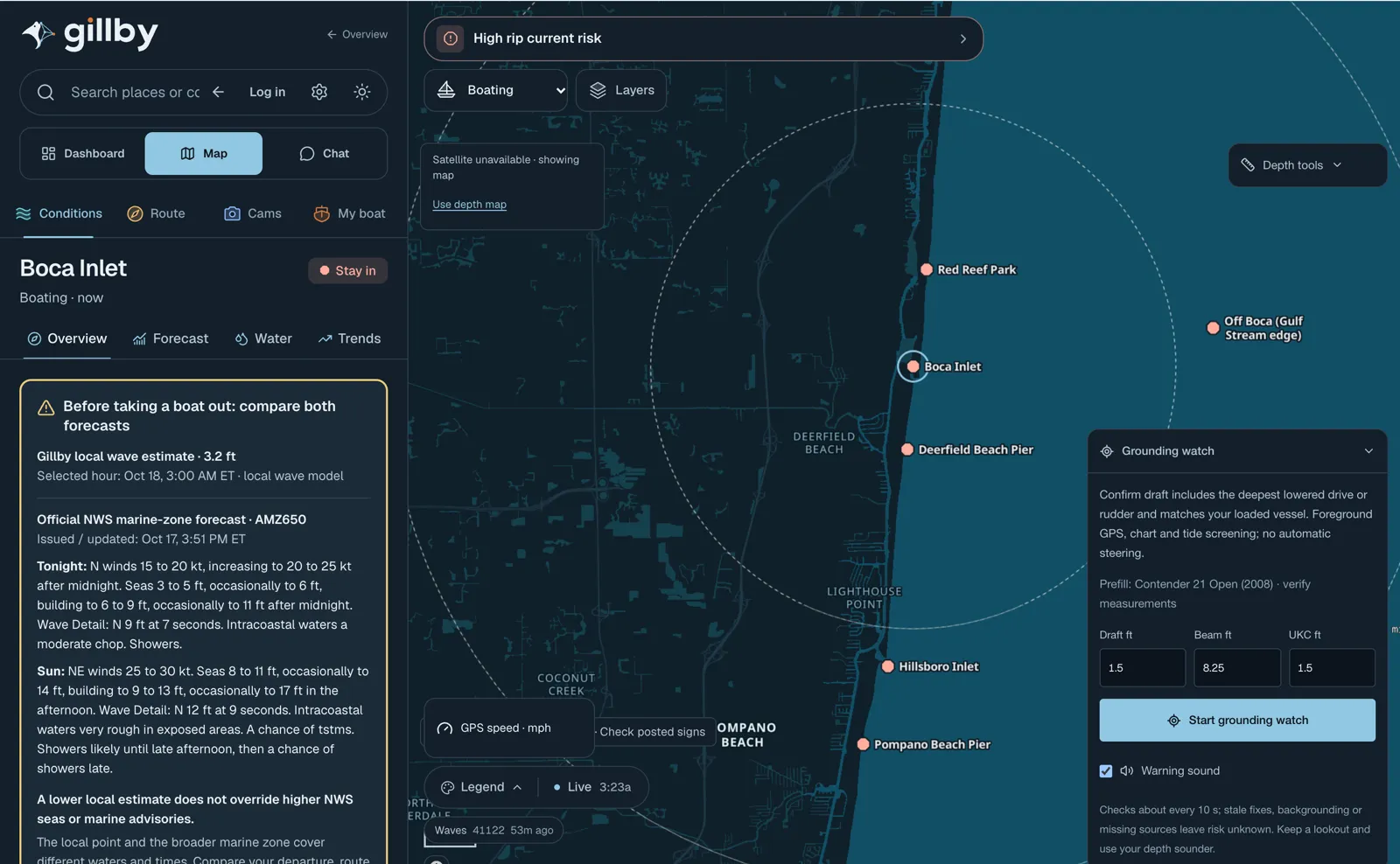The width and height of the screenshot is (1400, 864).
Task: Switch to the Chat view
Action: (x=325, y=153)
